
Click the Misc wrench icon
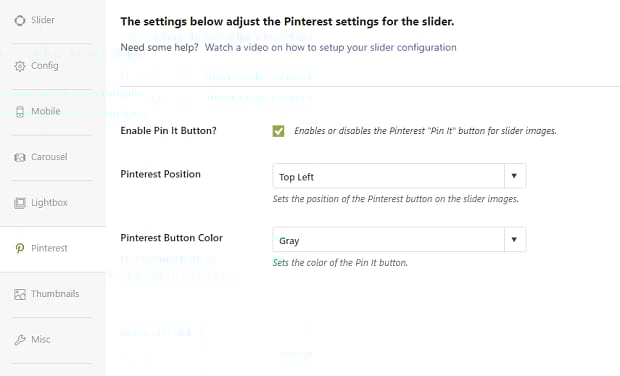20,340
